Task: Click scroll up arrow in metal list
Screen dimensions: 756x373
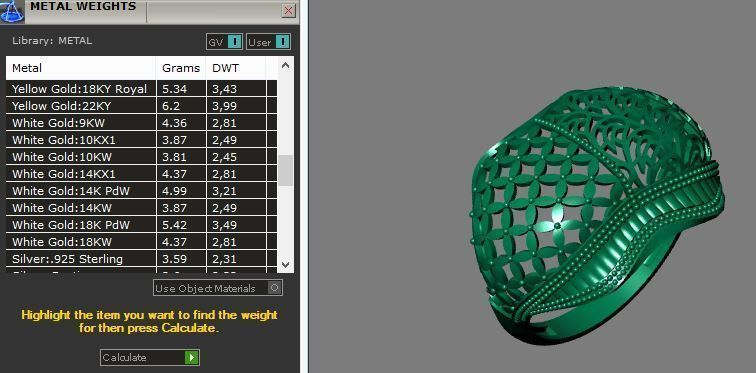Action: (285, 65)
